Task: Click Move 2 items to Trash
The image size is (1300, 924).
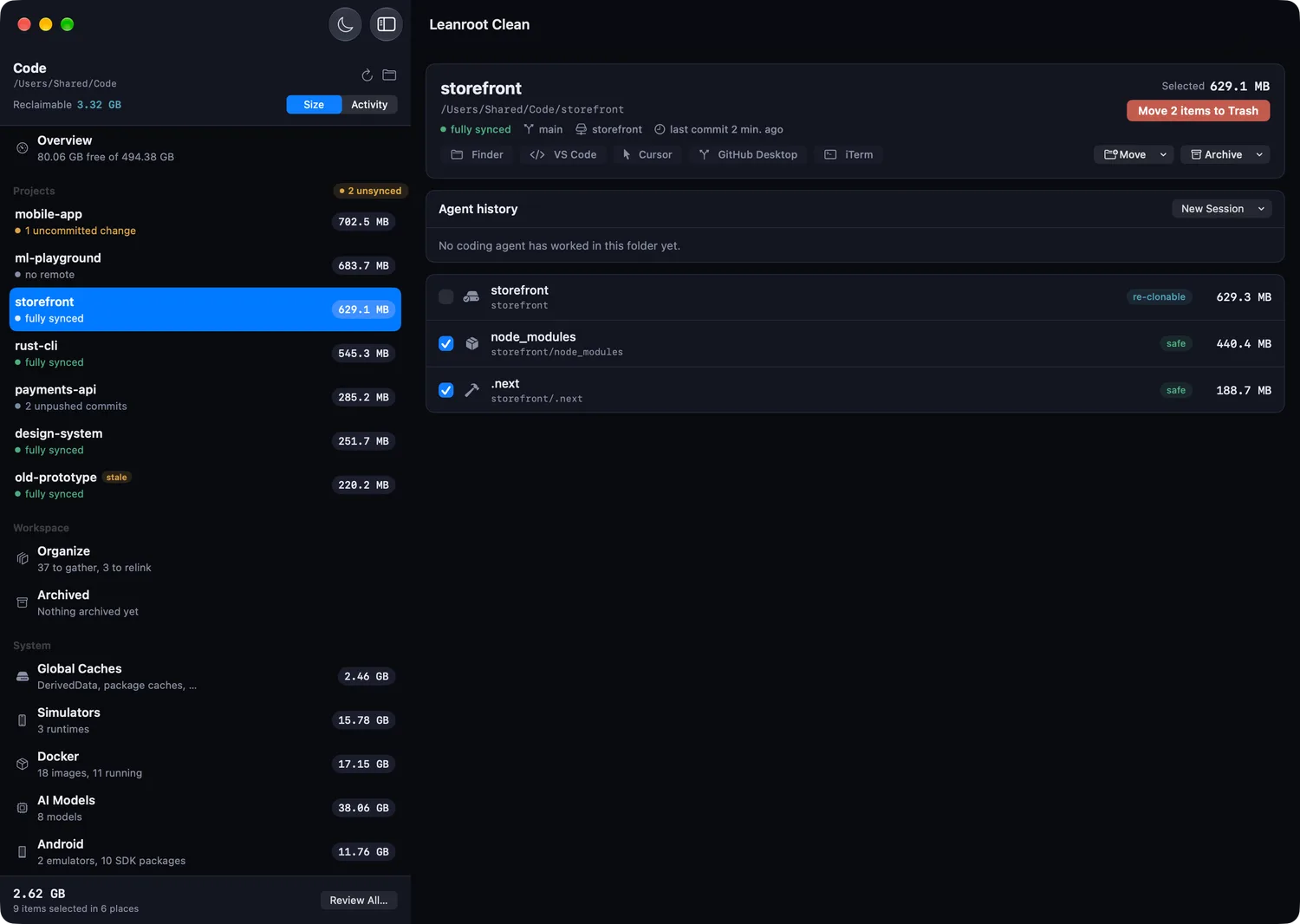Action: pos(1198,111)
